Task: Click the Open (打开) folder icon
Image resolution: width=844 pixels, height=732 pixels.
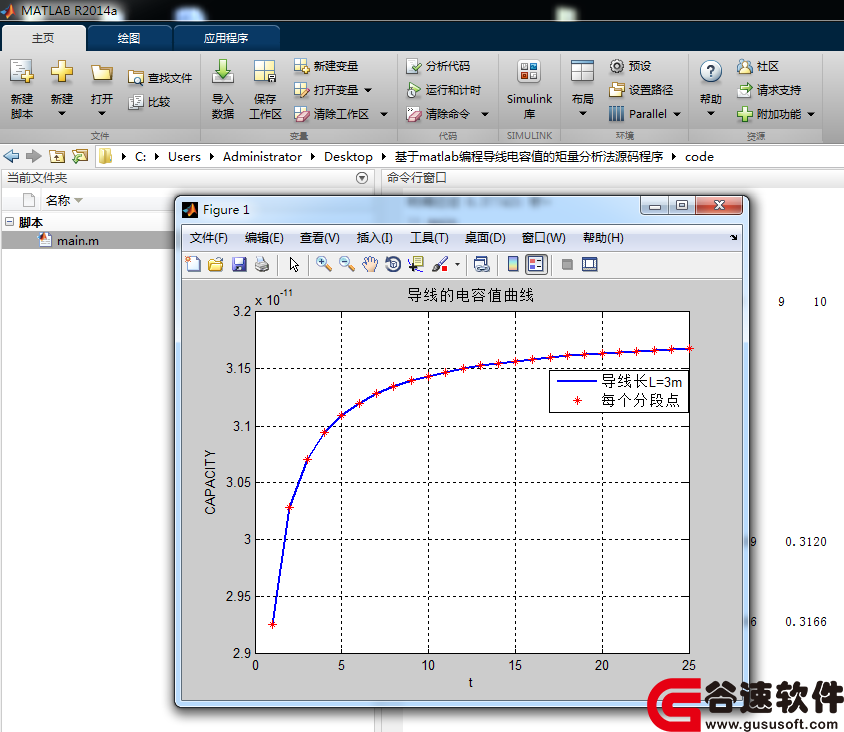Action: click(x=102, y=72)
